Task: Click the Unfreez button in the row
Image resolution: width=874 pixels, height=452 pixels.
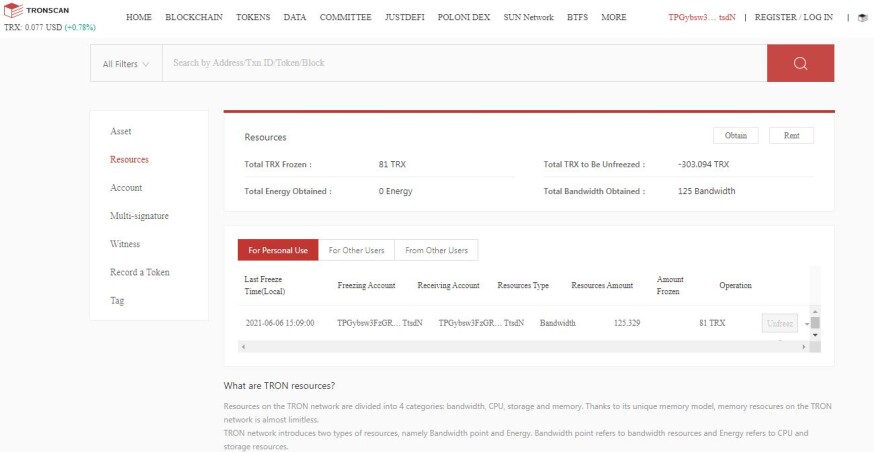Action: point(780,323)
